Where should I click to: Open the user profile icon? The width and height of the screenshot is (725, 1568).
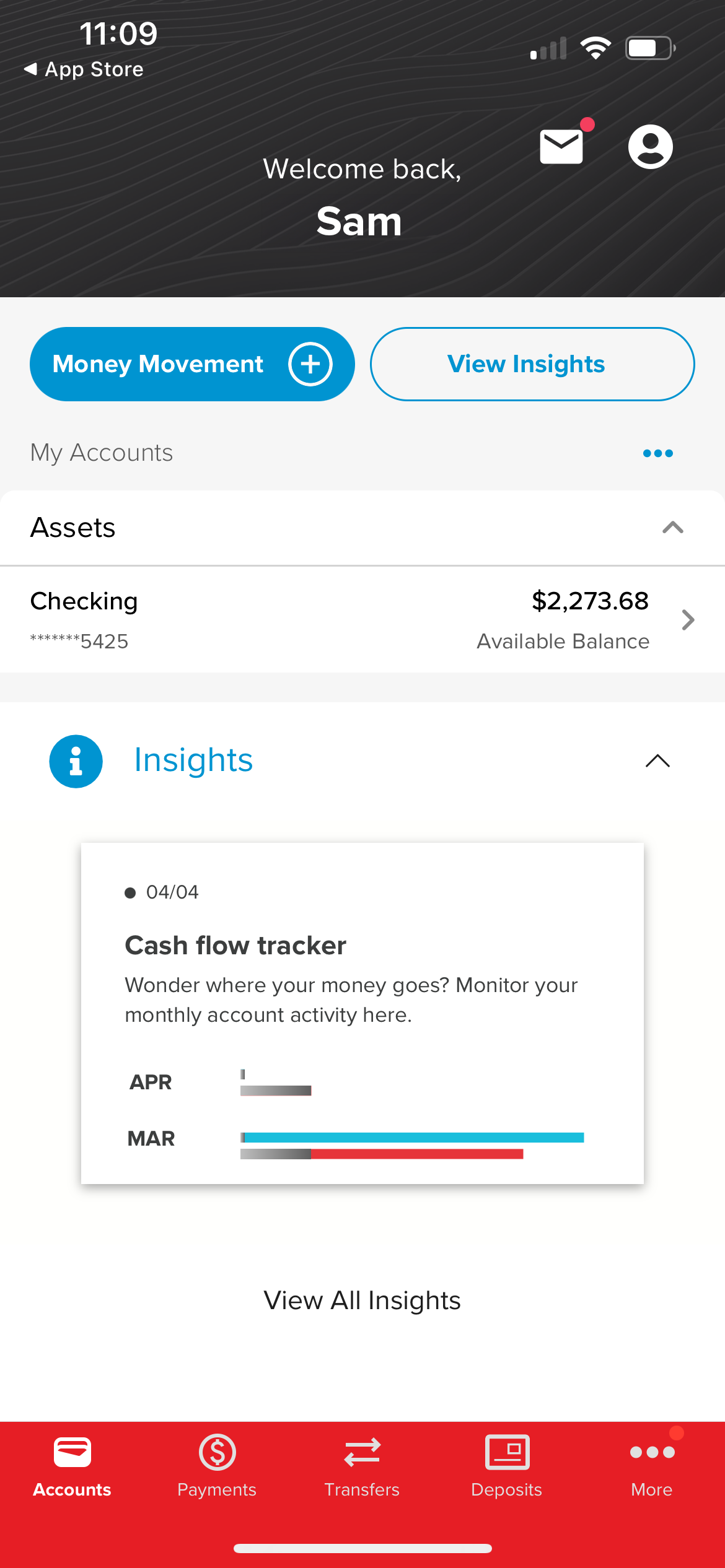click(x=650, y=147)
